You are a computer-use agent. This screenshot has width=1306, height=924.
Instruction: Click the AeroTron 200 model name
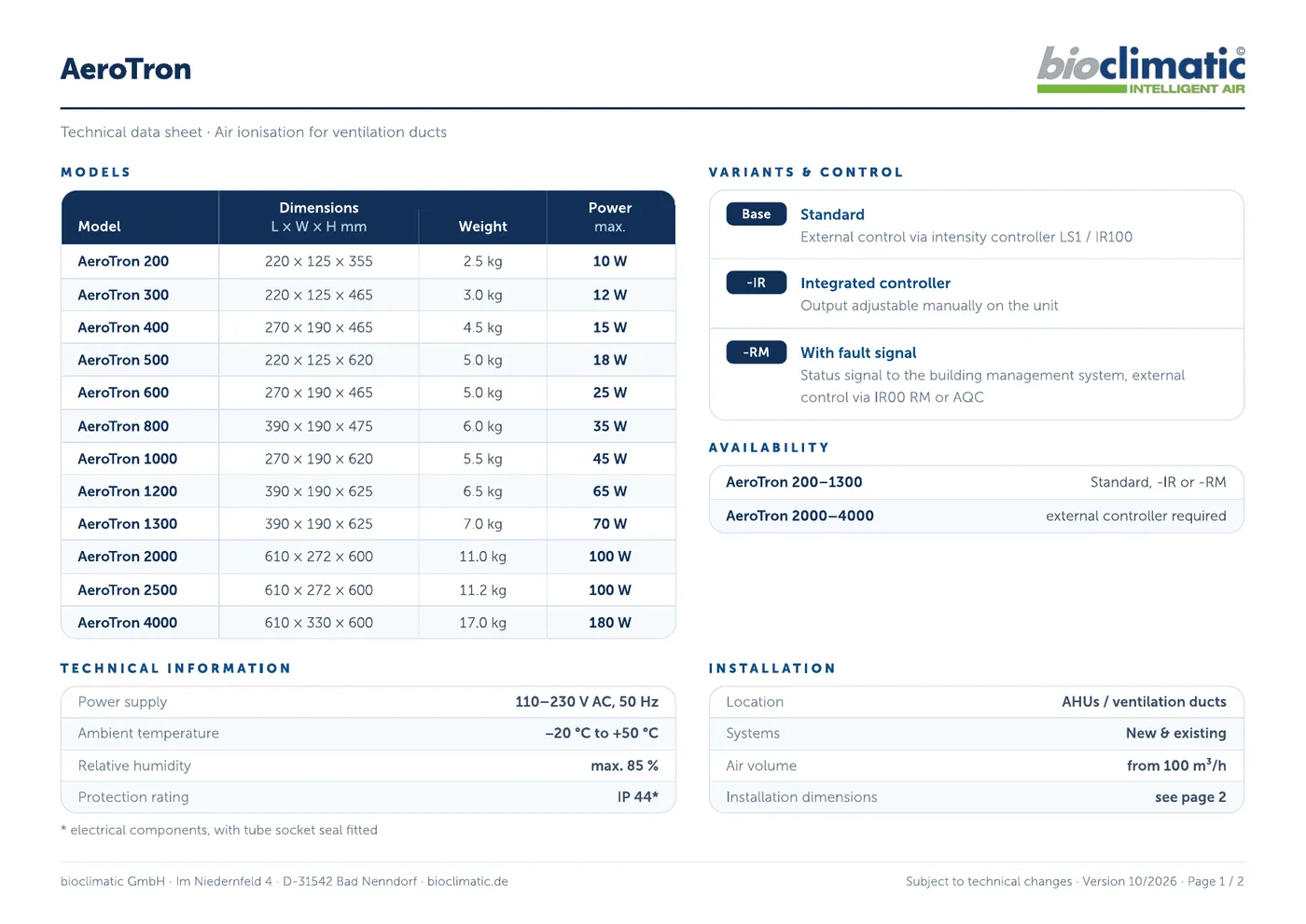(123, 262)
